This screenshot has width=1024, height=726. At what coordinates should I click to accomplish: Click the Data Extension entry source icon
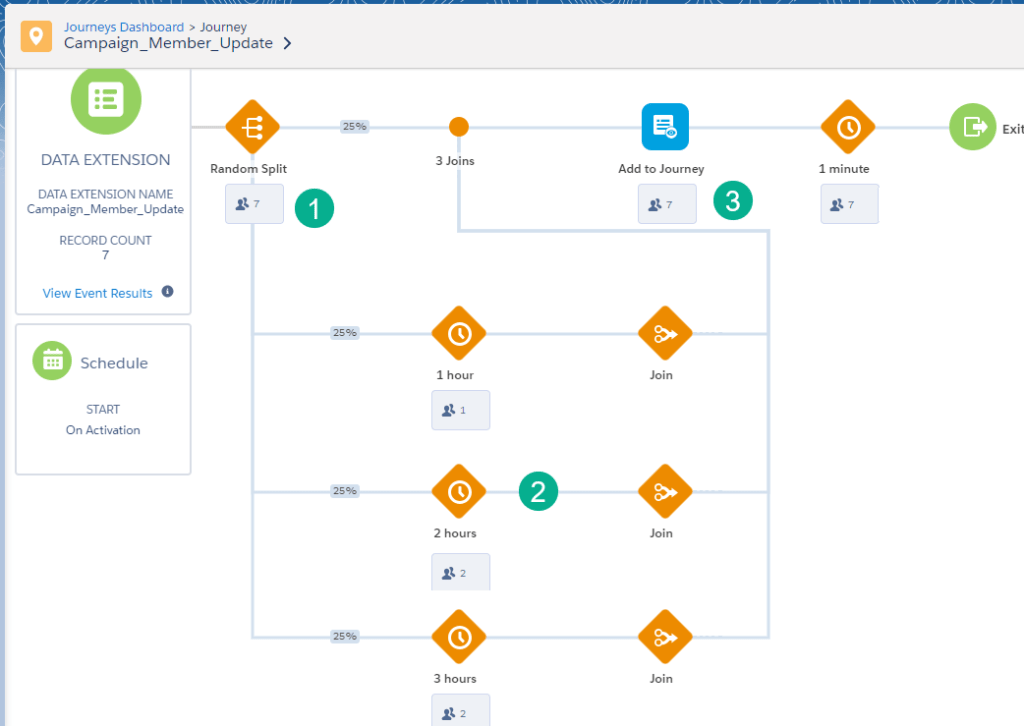click(105, 100)
